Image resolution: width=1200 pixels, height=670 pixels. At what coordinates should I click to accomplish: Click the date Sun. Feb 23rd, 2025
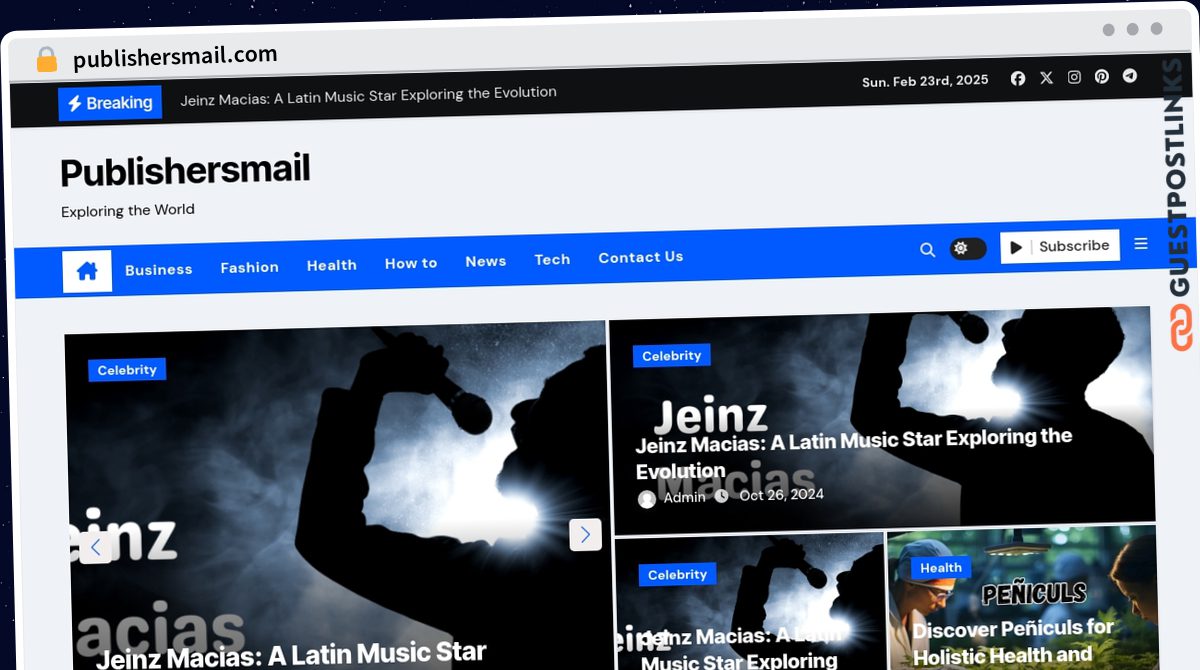[925, 81]
